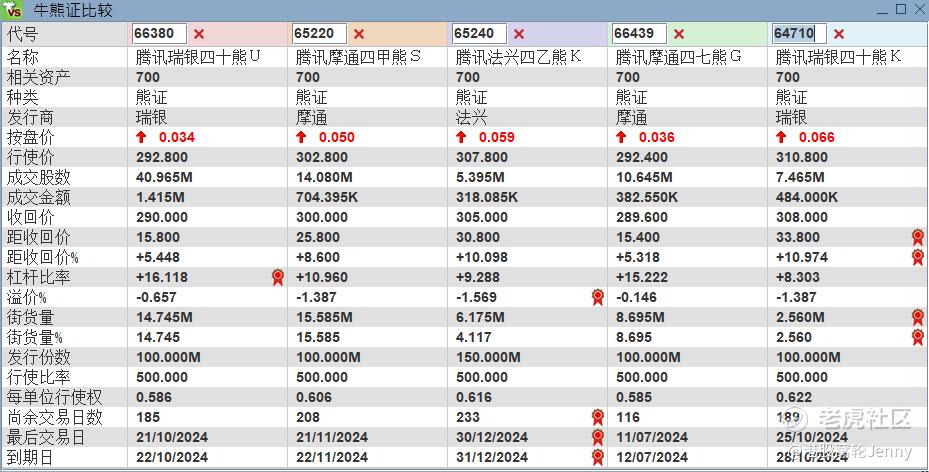
Task: Click strike price value 310.800
Action: [802, 158]
